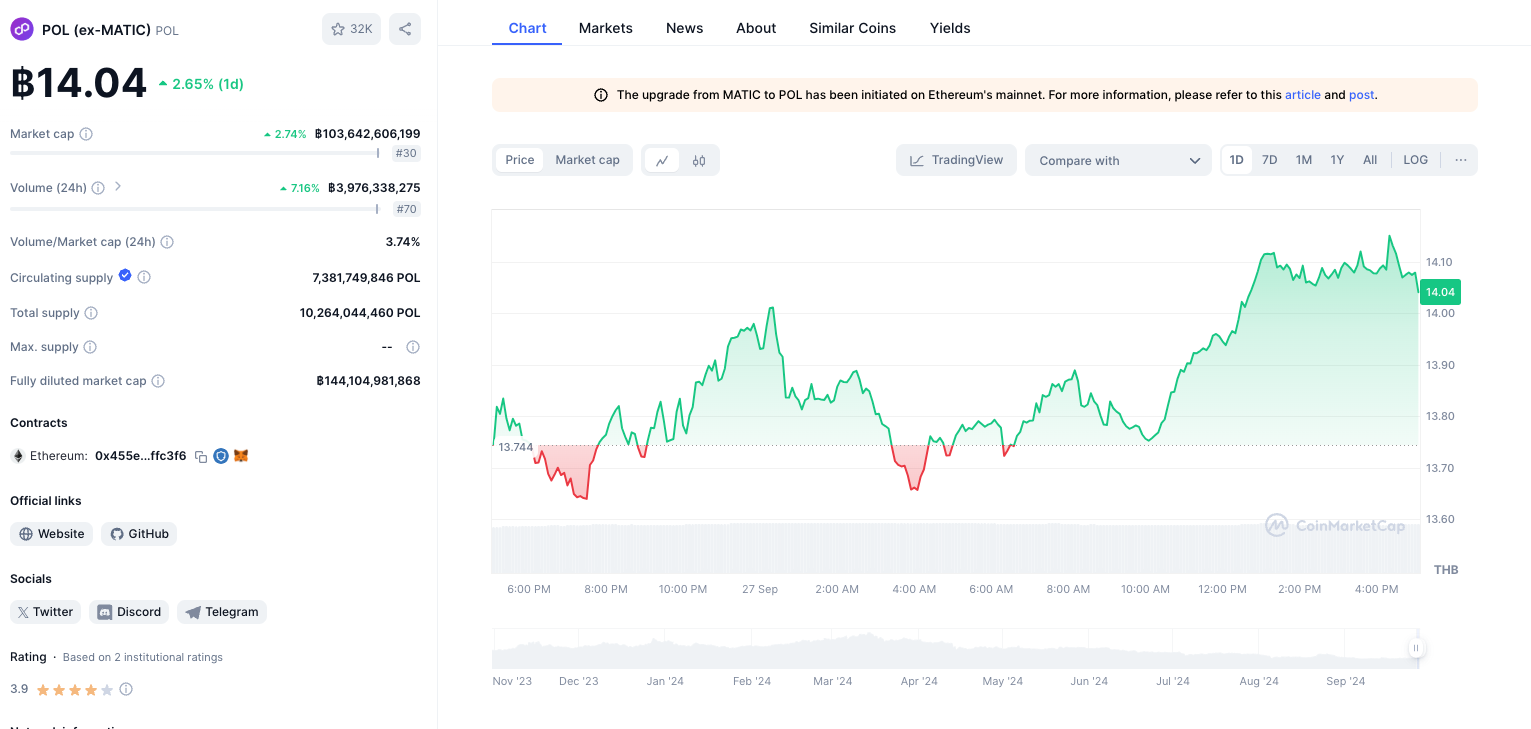
Task: Click the timeline range slider handle
Action: pyautogui.click(x=1415, y=648)
